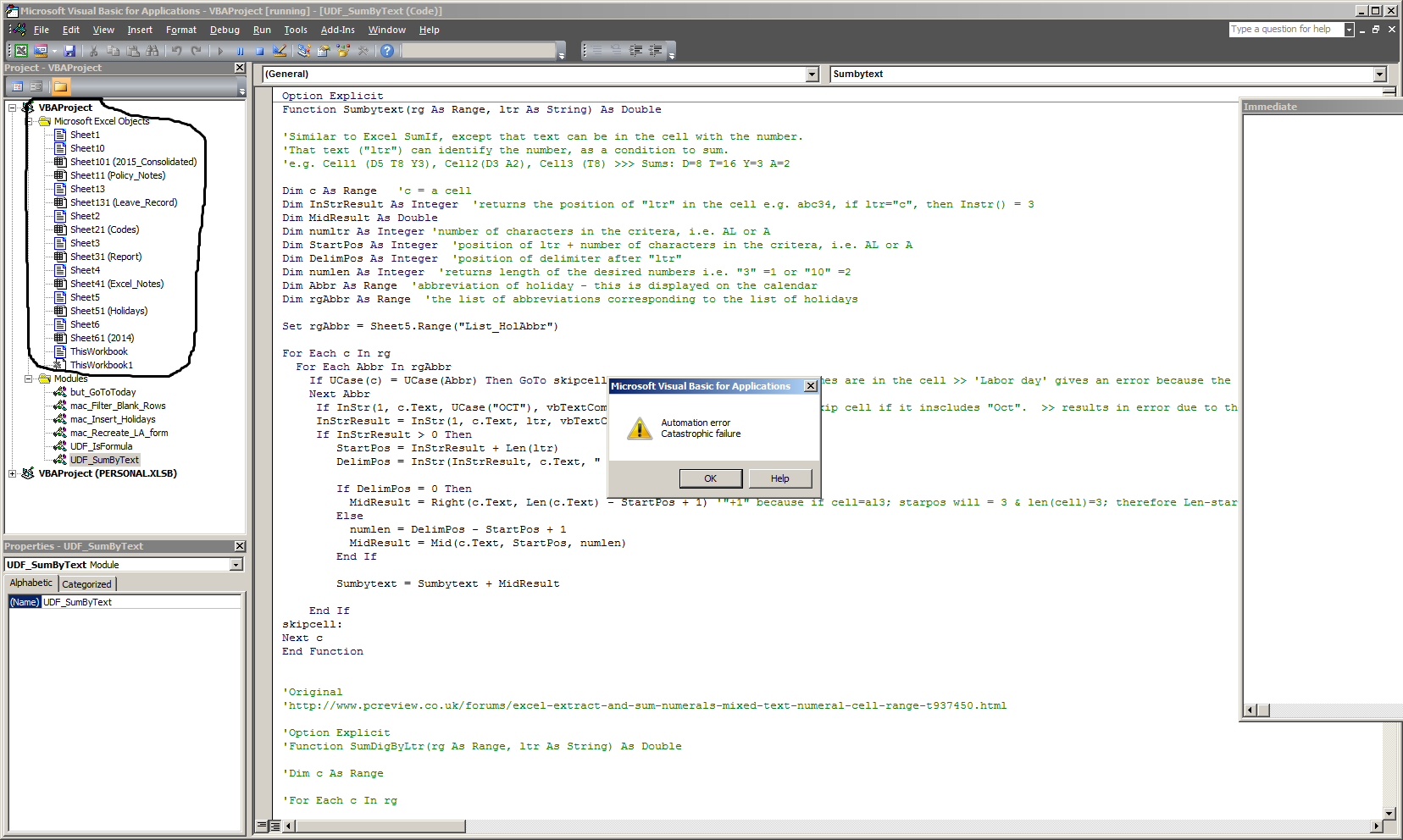
Task: Open the Sumbytext procedure dropdown
Action: (1379, 75)
